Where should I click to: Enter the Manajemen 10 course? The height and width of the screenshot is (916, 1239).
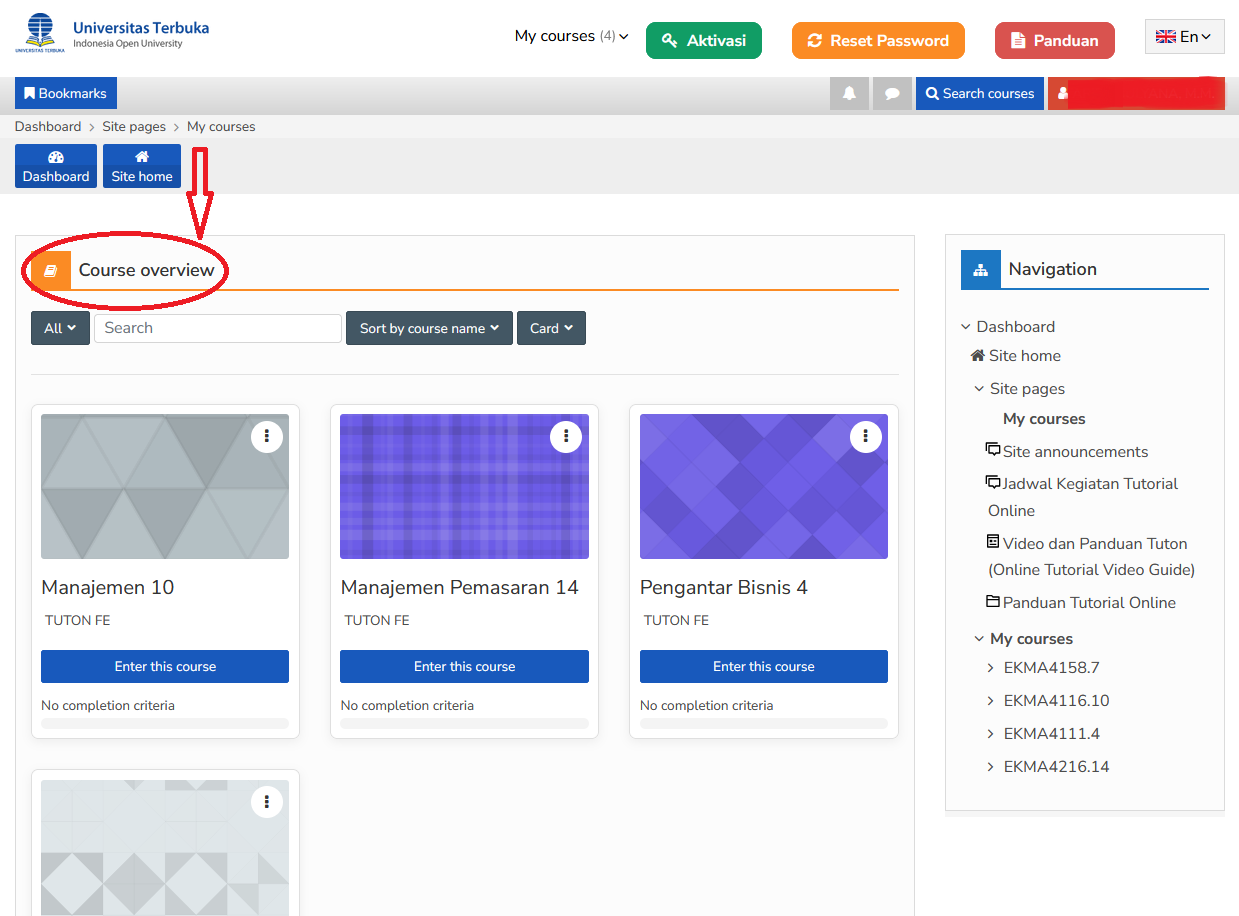[164, 666]
